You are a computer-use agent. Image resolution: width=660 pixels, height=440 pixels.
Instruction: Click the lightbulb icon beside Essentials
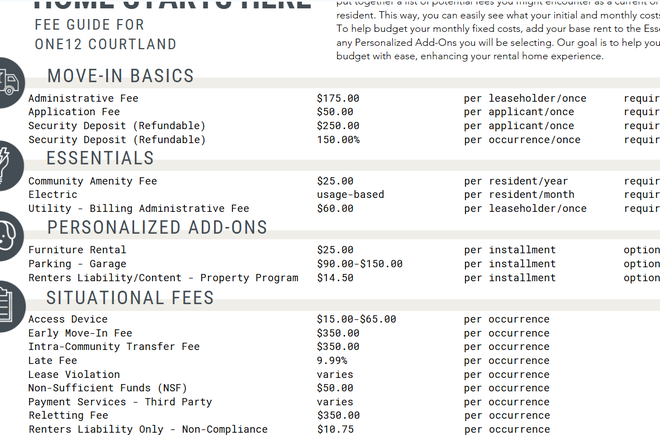coord(10,165)
